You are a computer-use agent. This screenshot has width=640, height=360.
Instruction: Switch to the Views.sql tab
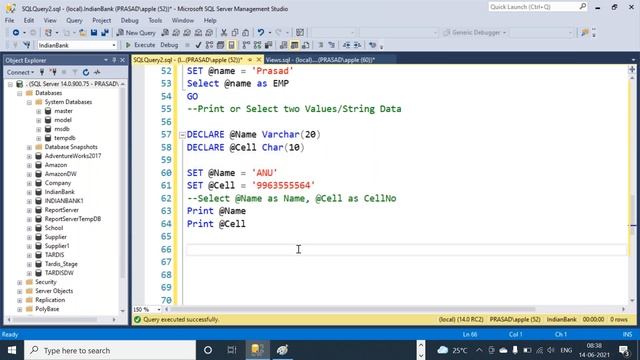320,60
